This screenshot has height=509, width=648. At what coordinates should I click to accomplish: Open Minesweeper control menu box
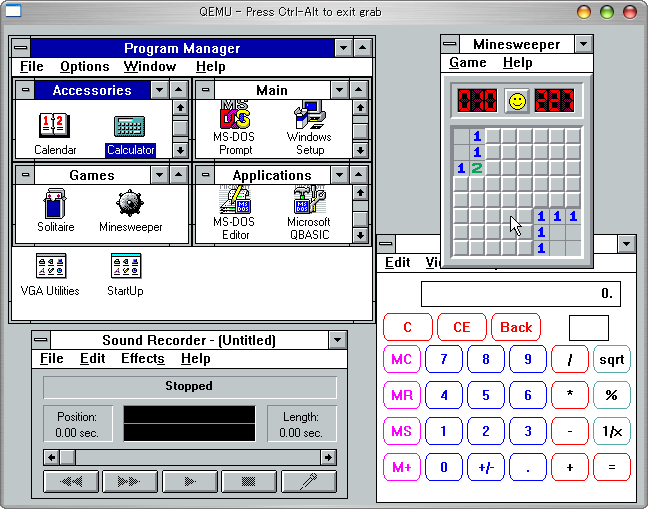(450, 44)
